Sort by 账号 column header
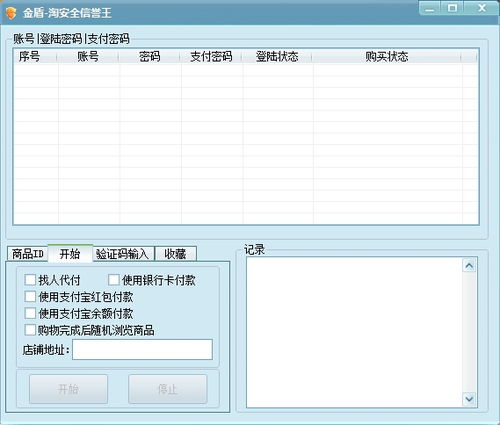 [88, 56]
